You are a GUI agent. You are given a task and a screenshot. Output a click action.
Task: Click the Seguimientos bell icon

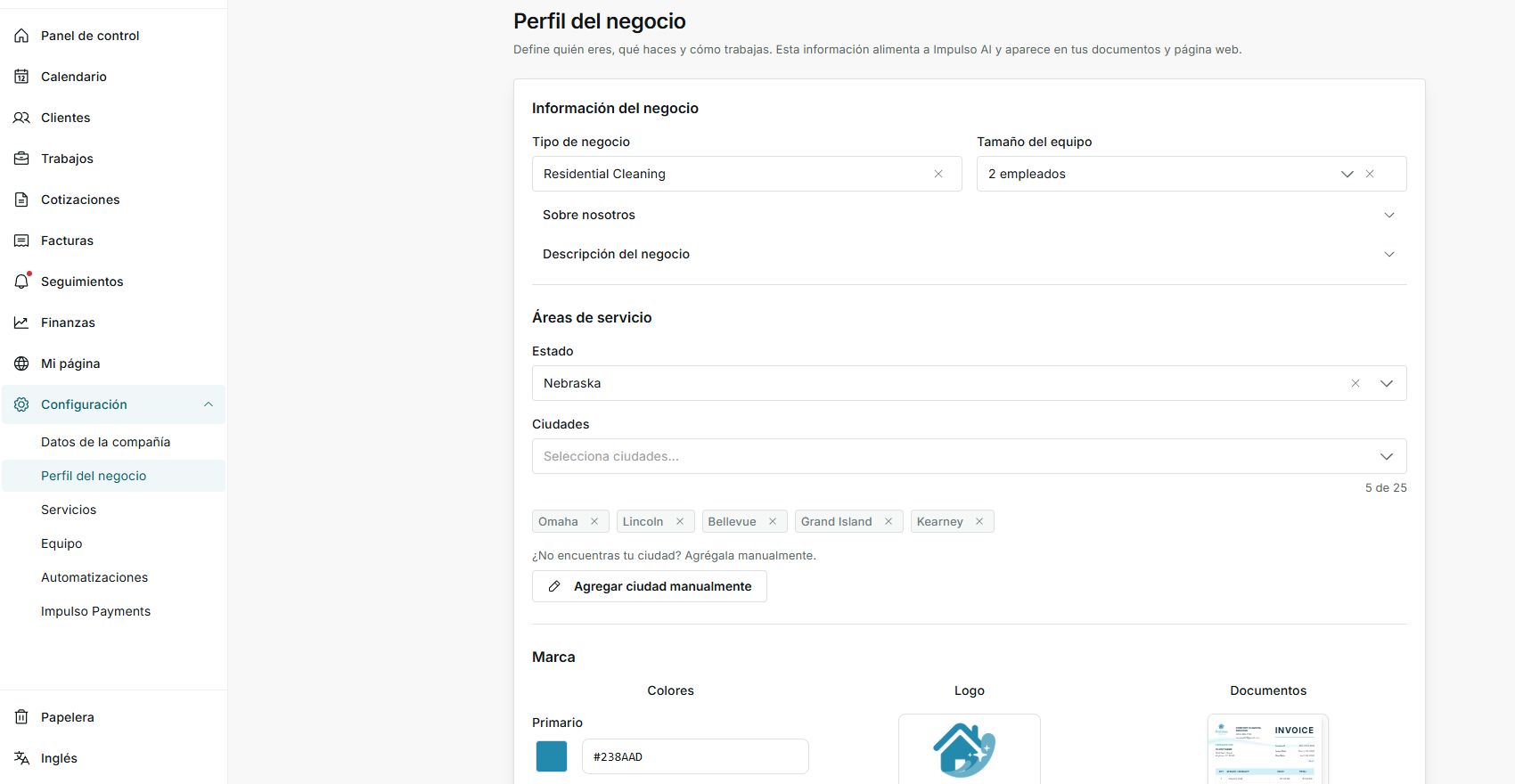point(21,282)
